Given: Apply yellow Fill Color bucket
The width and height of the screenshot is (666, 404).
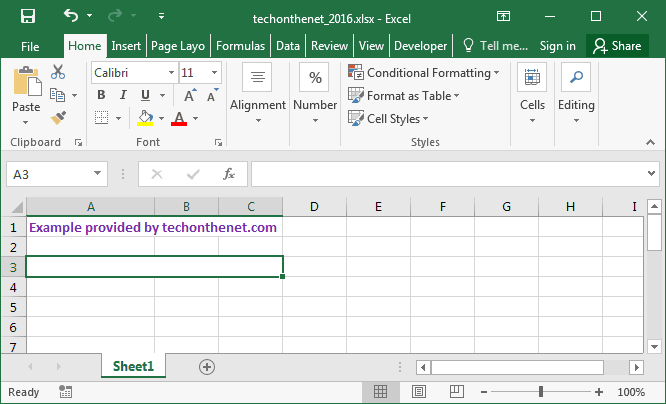Looking at the screenshot, I should click(145, 118).
